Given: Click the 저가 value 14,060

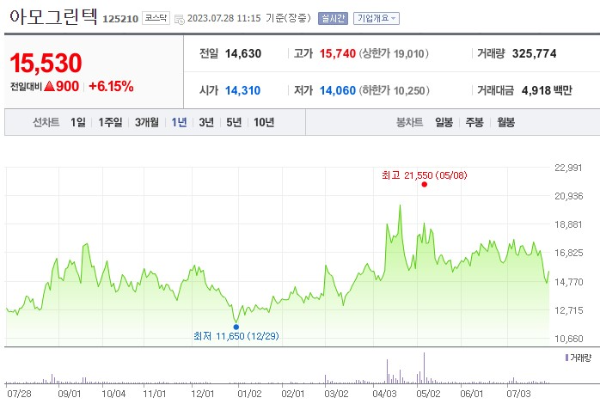Looking at the screenshot, I should [x=338, y=91].
